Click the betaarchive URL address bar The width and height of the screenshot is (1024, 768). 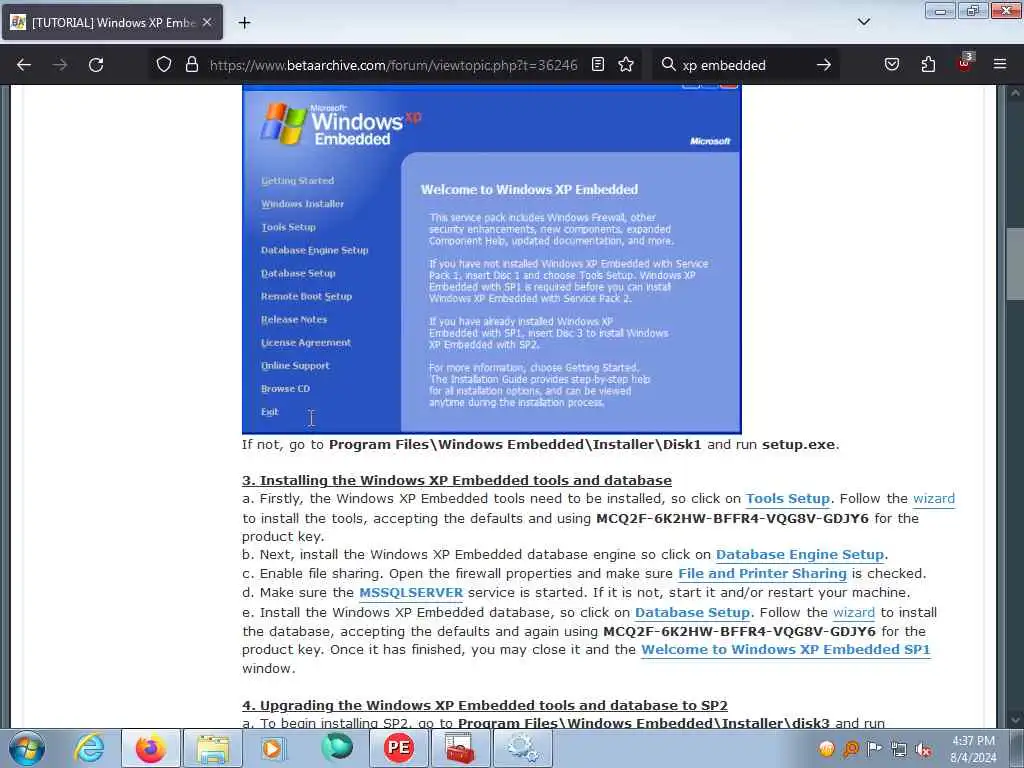pos(393,65)
